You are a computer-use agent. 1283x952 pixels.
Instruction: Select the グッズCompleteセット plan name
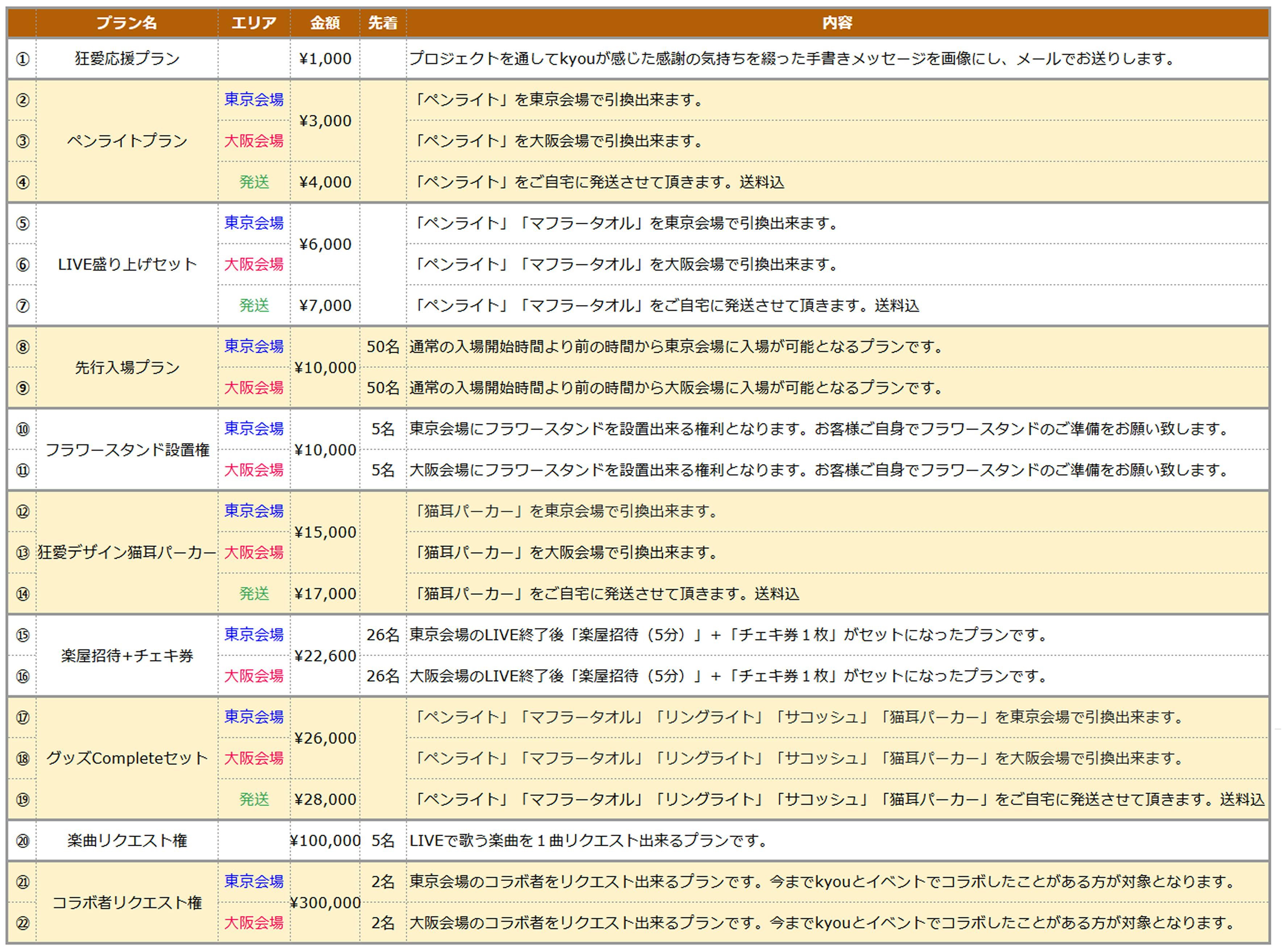coord(127,758)
